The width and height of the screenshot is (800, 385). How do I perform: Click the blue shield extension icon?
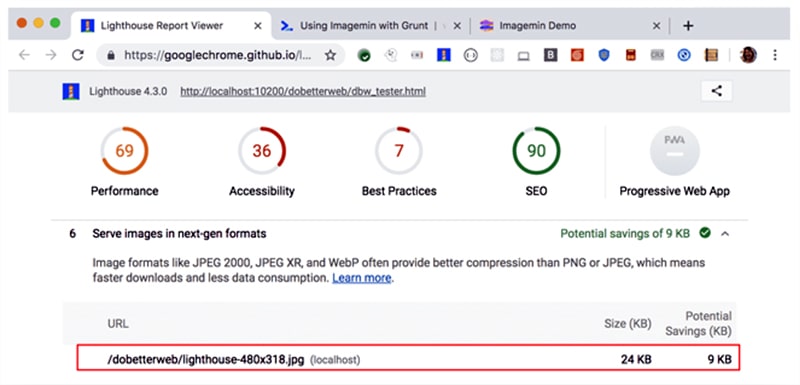(604, 55)
